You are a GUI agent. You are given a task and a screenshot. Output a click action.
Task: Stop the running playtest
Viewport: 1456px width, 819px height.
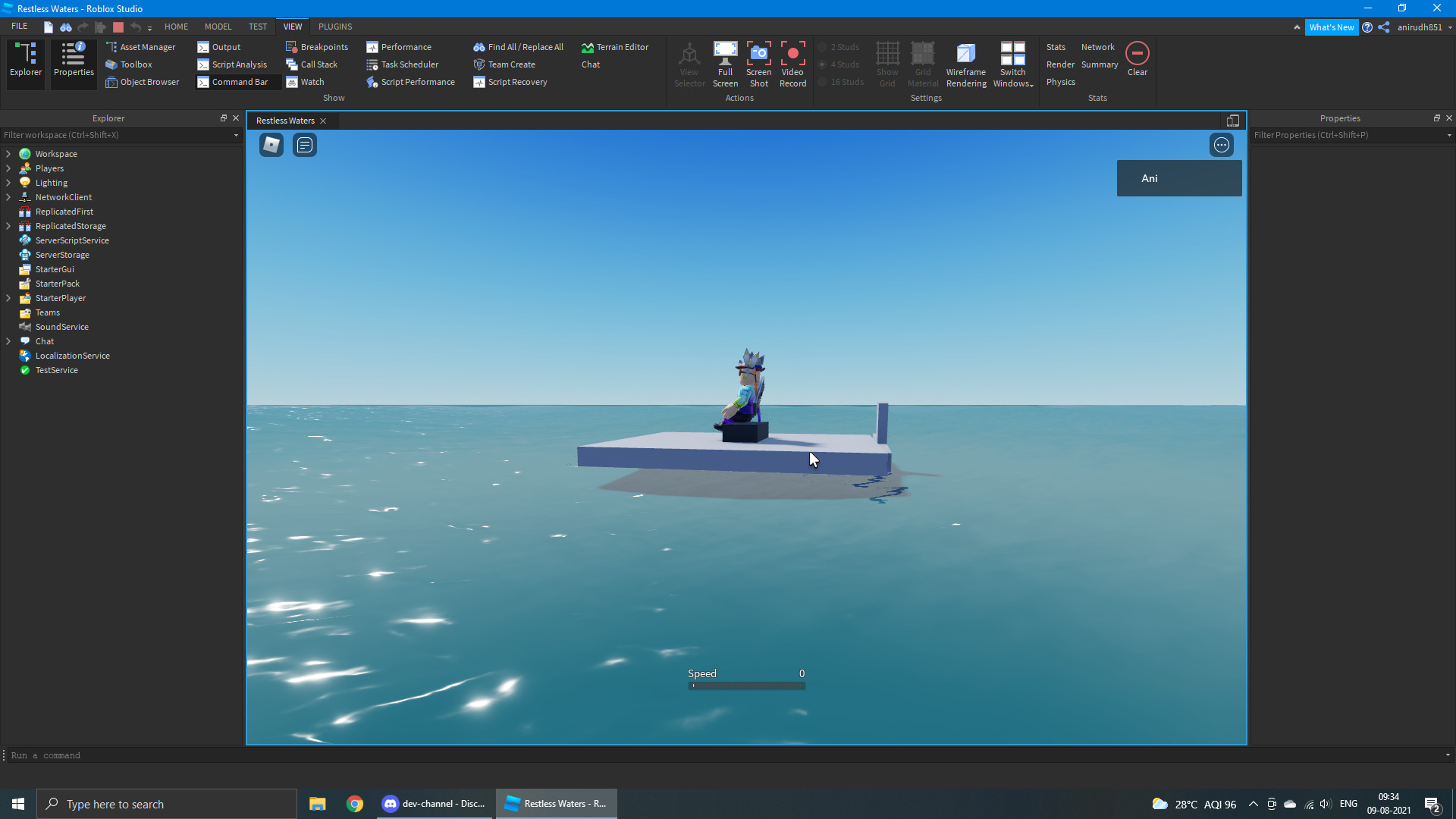pyautogui.click(x=118, y=27)
